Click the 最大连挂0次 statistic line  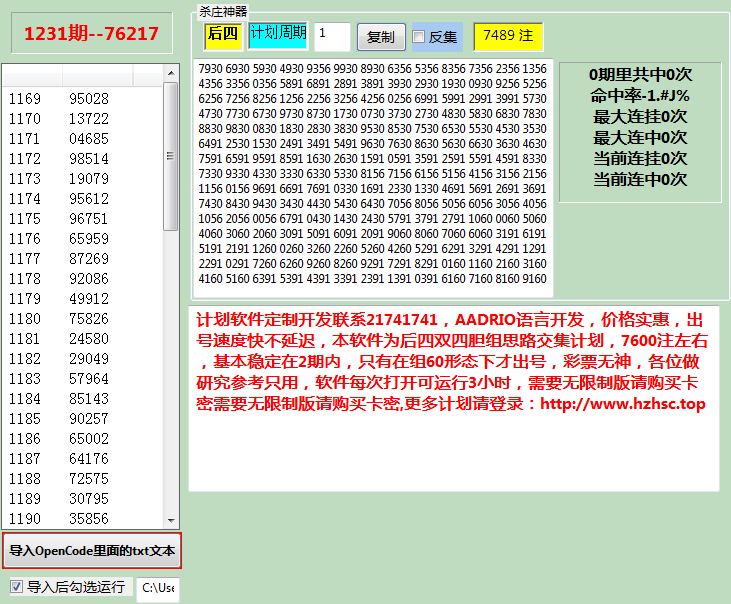click(640, 117)
